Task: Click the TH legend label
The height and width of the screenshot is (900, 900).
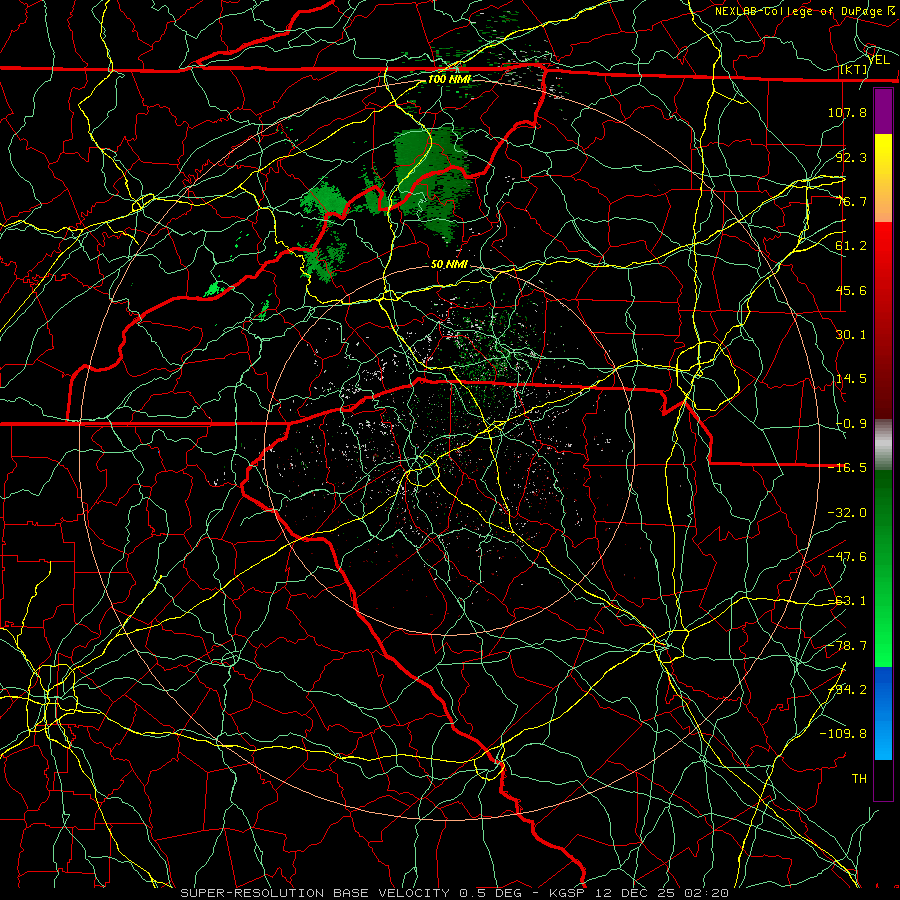Action: coord(859,779)
